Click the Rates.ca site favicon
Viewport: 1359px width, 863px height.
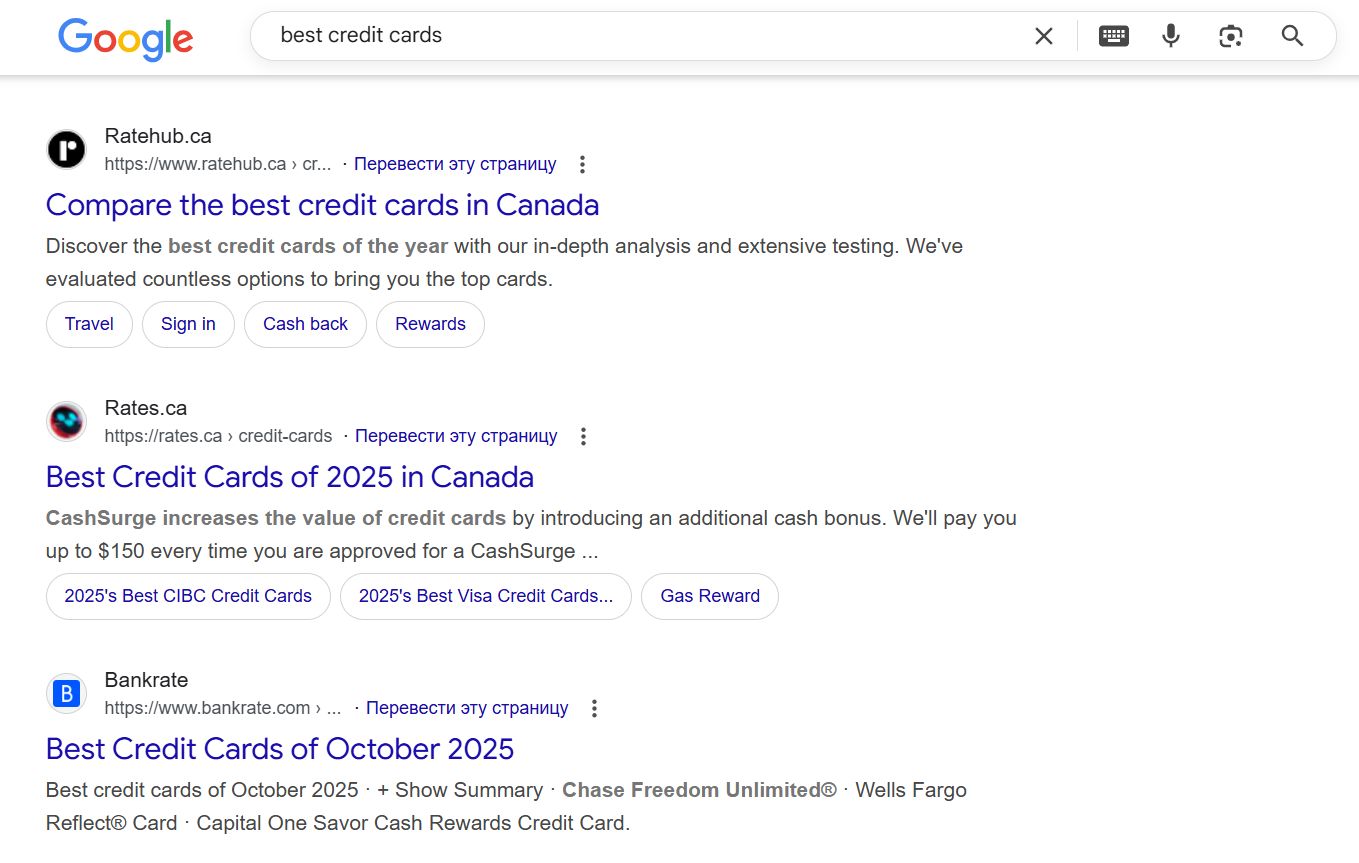click(66, 422)
